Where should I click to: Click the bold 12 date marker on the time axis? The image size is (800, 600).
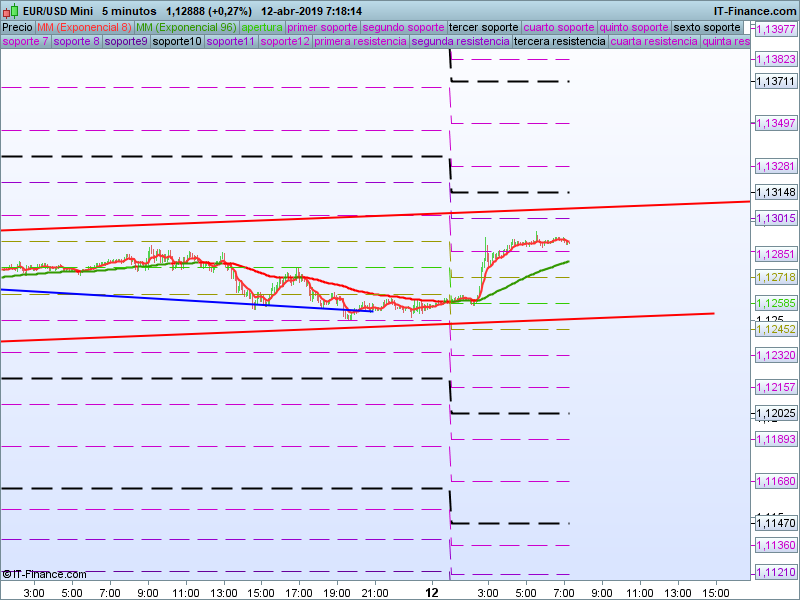pyautogui.click(x=432, y=592)
